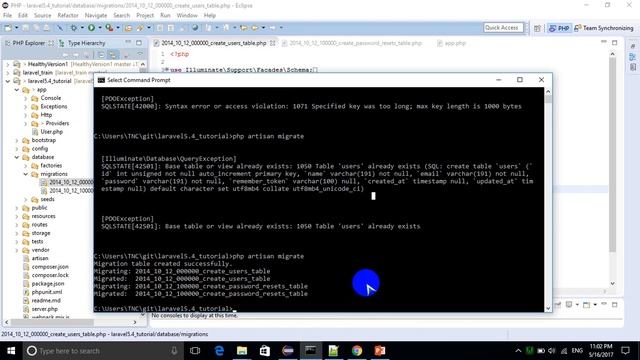Open the Window menu
The height and width of the screenshot is (360, 640).
coord(187,16)
